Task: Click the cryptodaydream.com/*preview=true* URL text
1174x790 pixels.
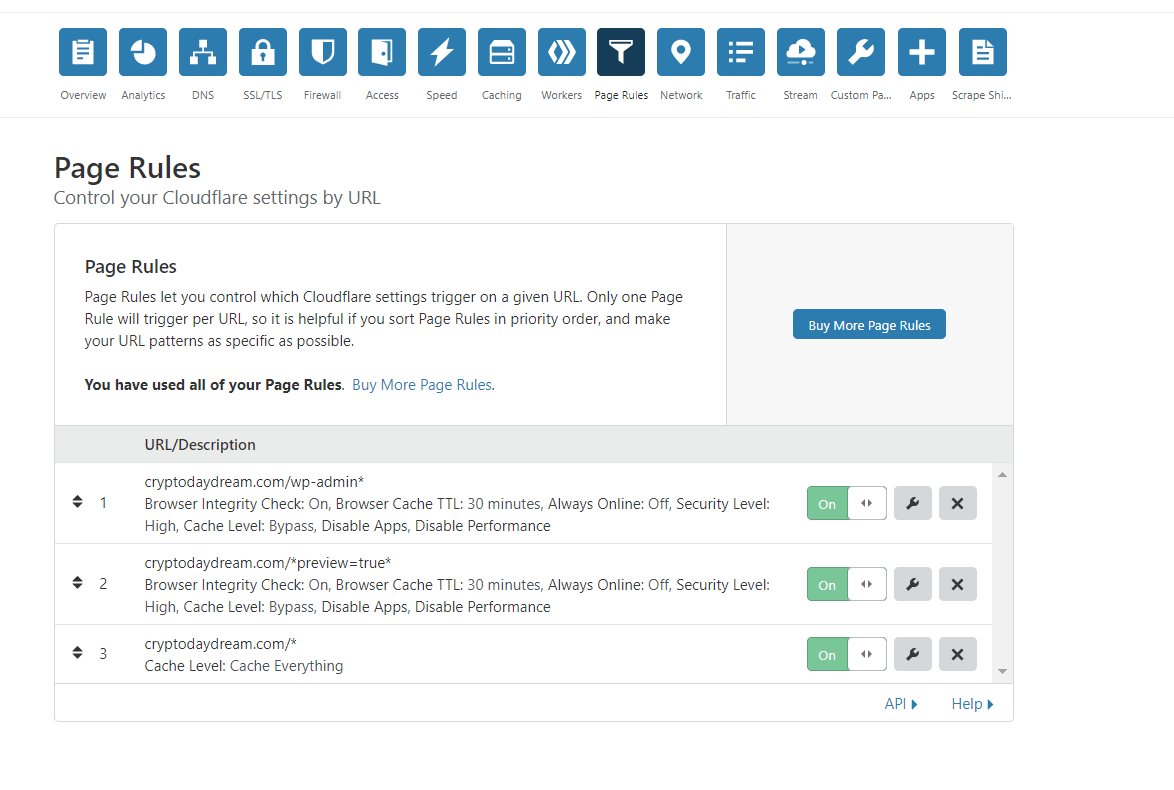Action: pyautogui.click(x=267, y=563)
